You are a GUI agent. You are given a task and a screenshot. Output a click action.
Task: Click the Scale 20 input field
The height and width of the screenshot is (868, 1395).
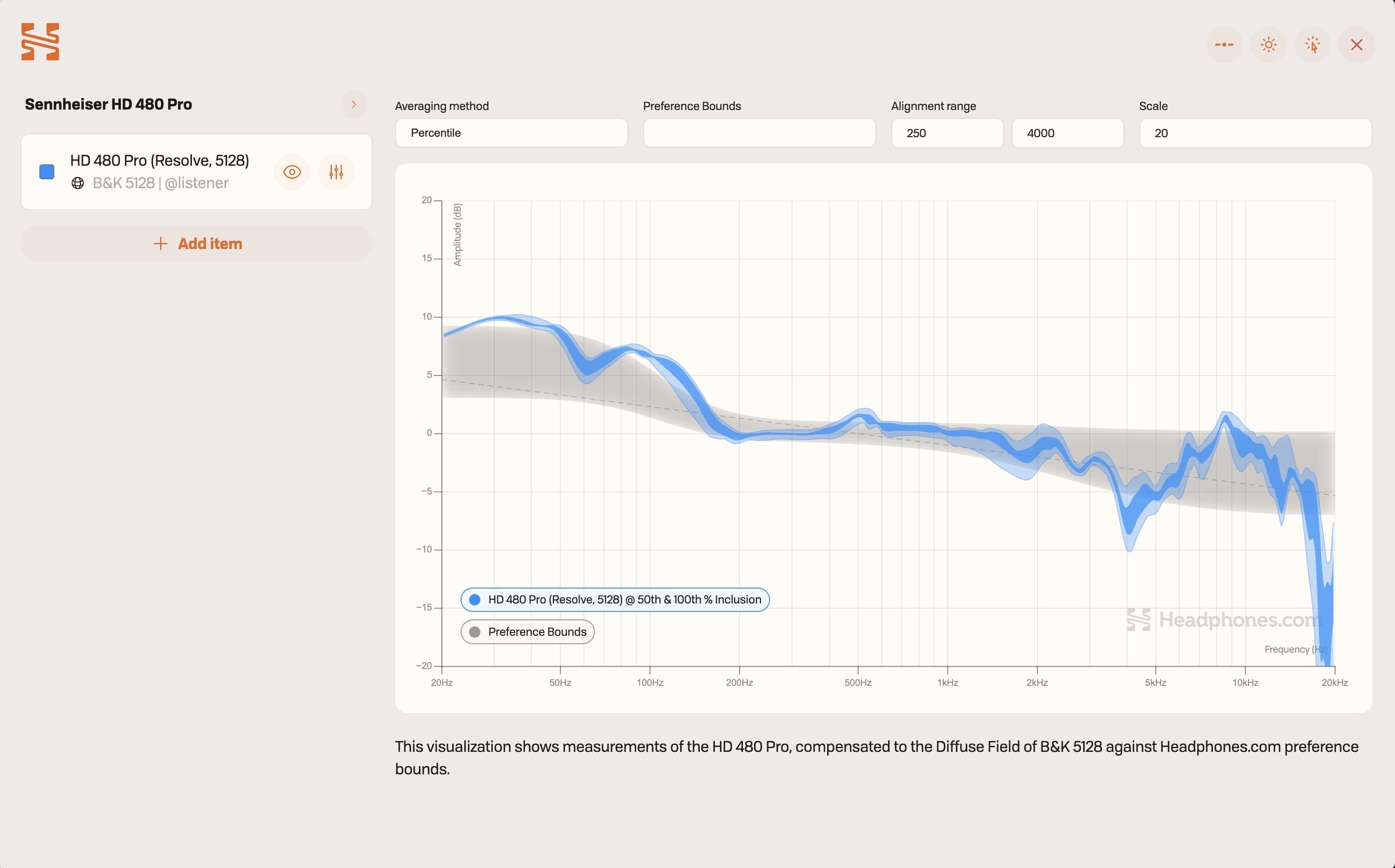tap(1255, 133)
